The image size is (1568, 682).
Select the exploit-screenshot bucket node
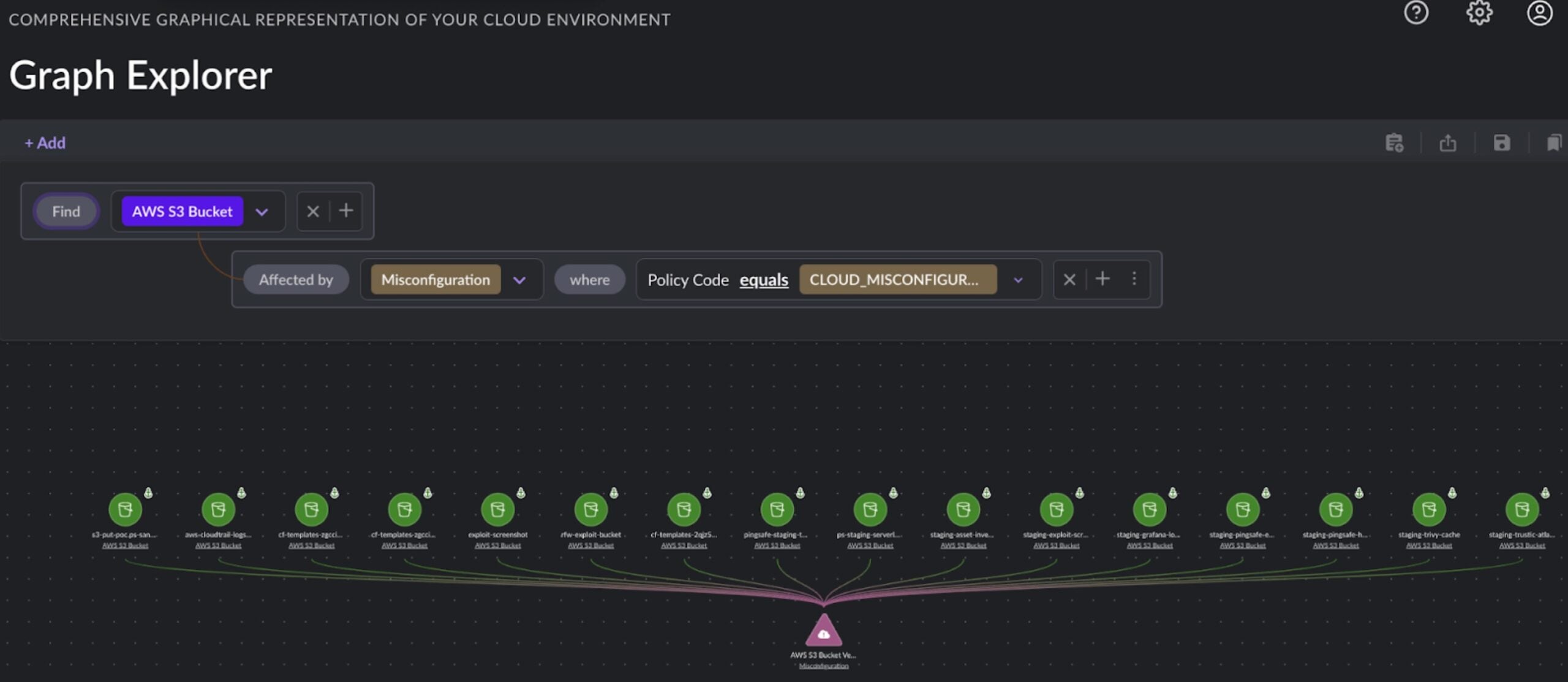tap(497, 509)
